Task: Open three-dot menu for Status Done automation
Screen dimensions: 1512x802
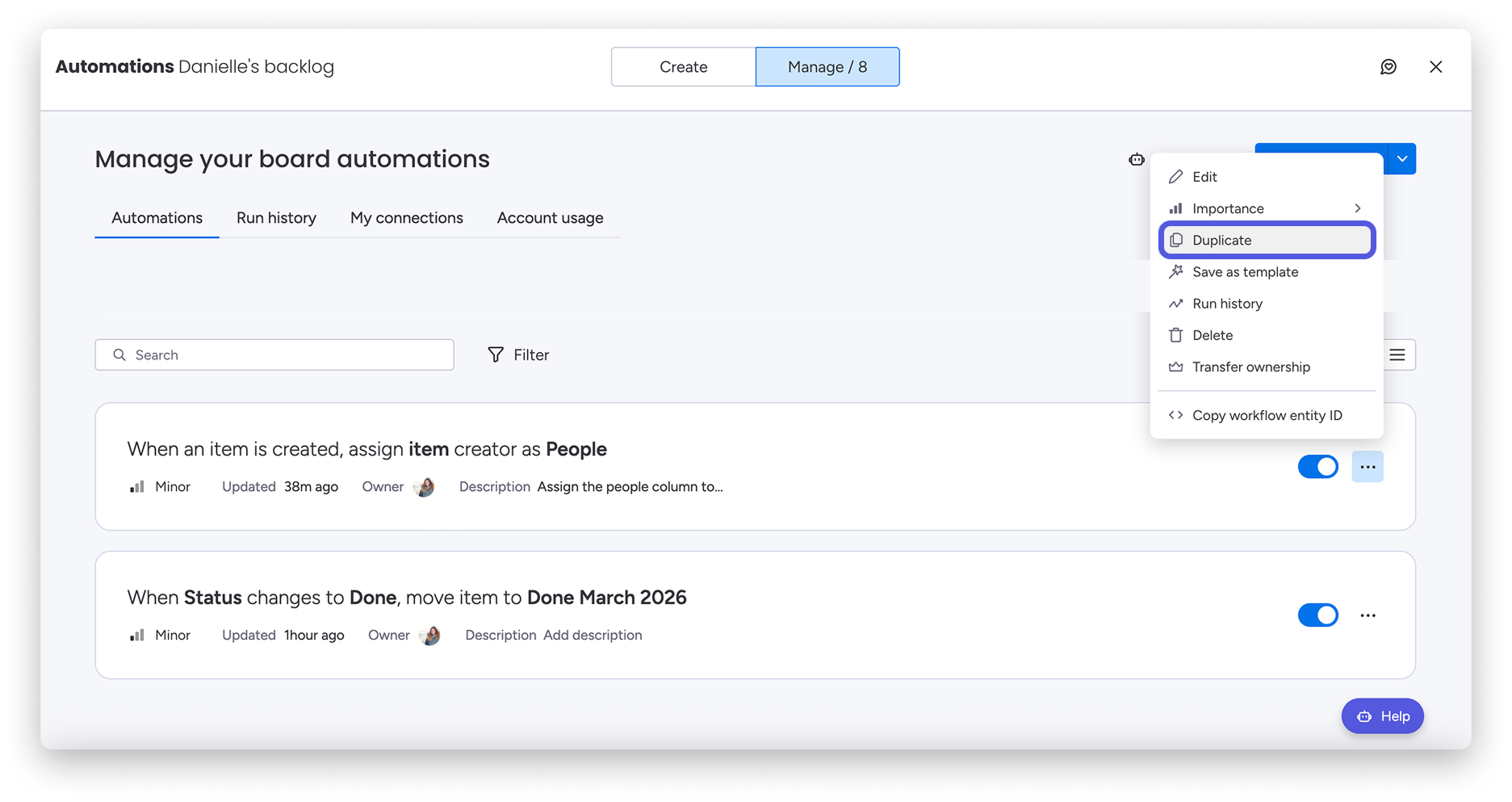Action: click(1367, 615)
